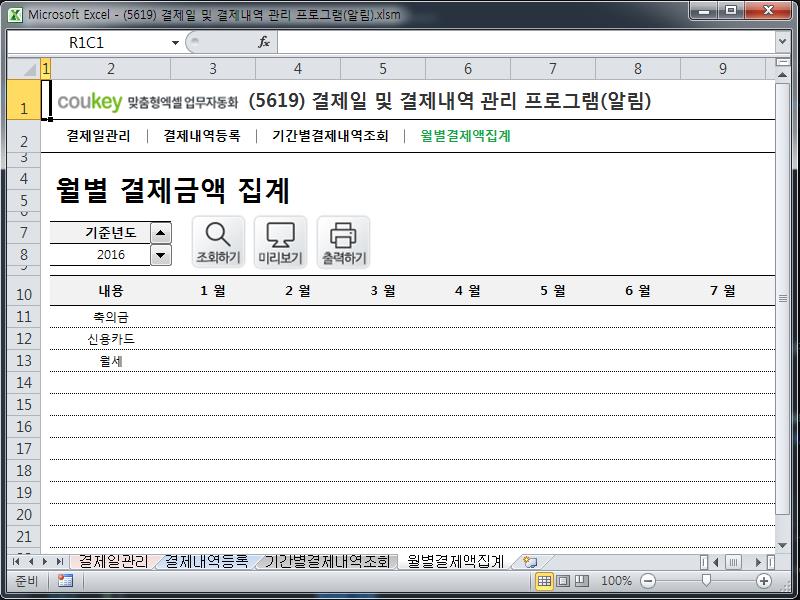The height and width of the screenshot is (600, 800).
Task: Click the 미리보기 preview icon button
Action: [x=281, y=242]
